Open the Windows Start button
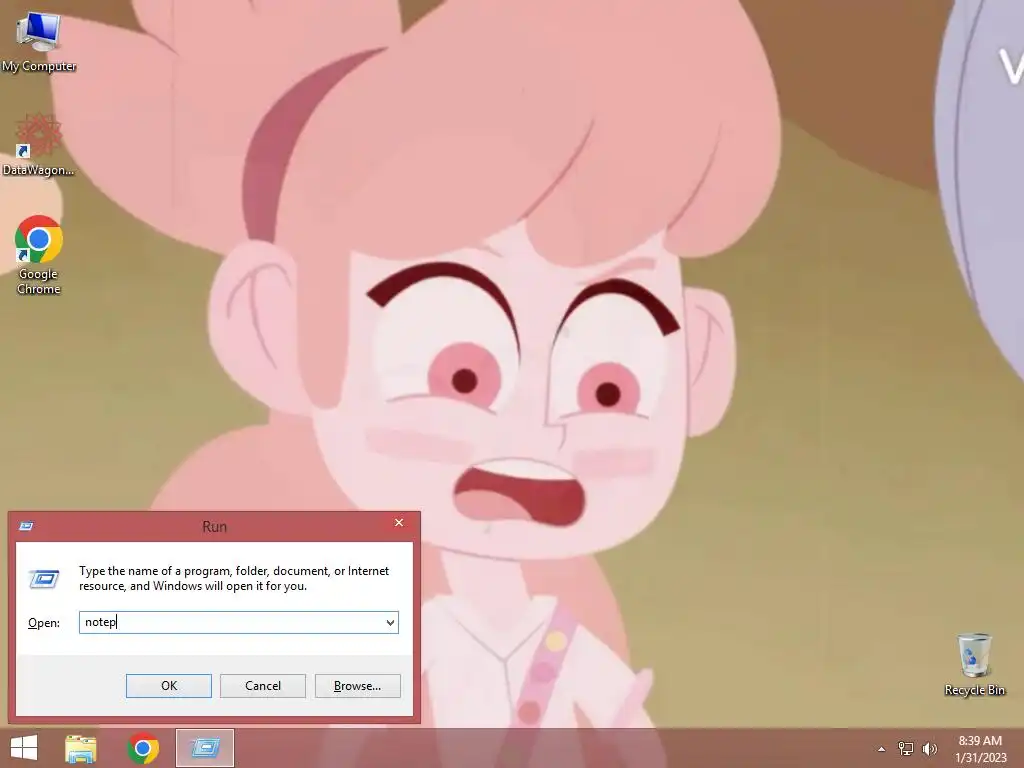1024x768 pixels. (24, 748)
